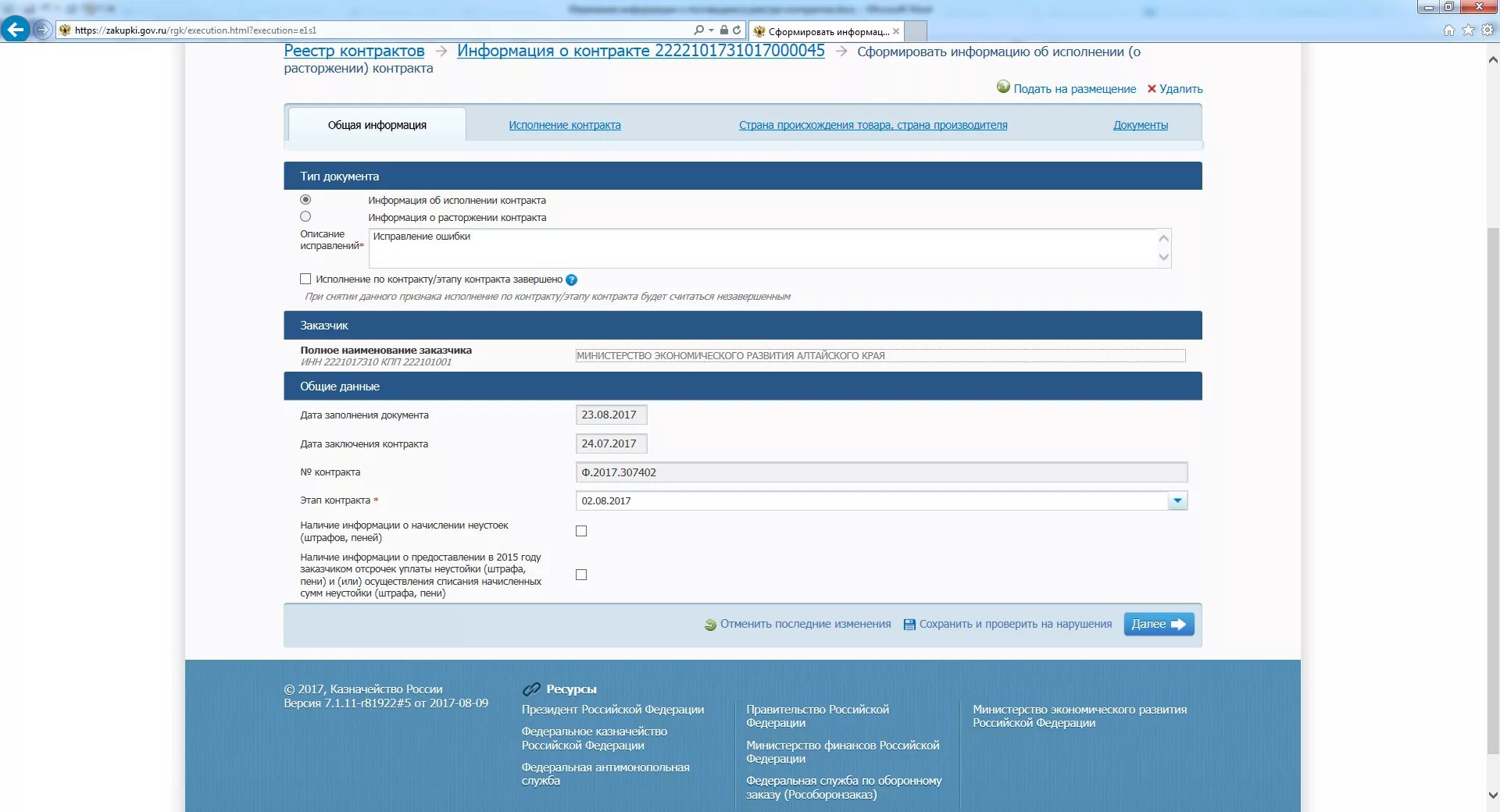Click the search magnifier icon in address bar
The width and height of the screenshot is (1500, 812).
[698, 30]
